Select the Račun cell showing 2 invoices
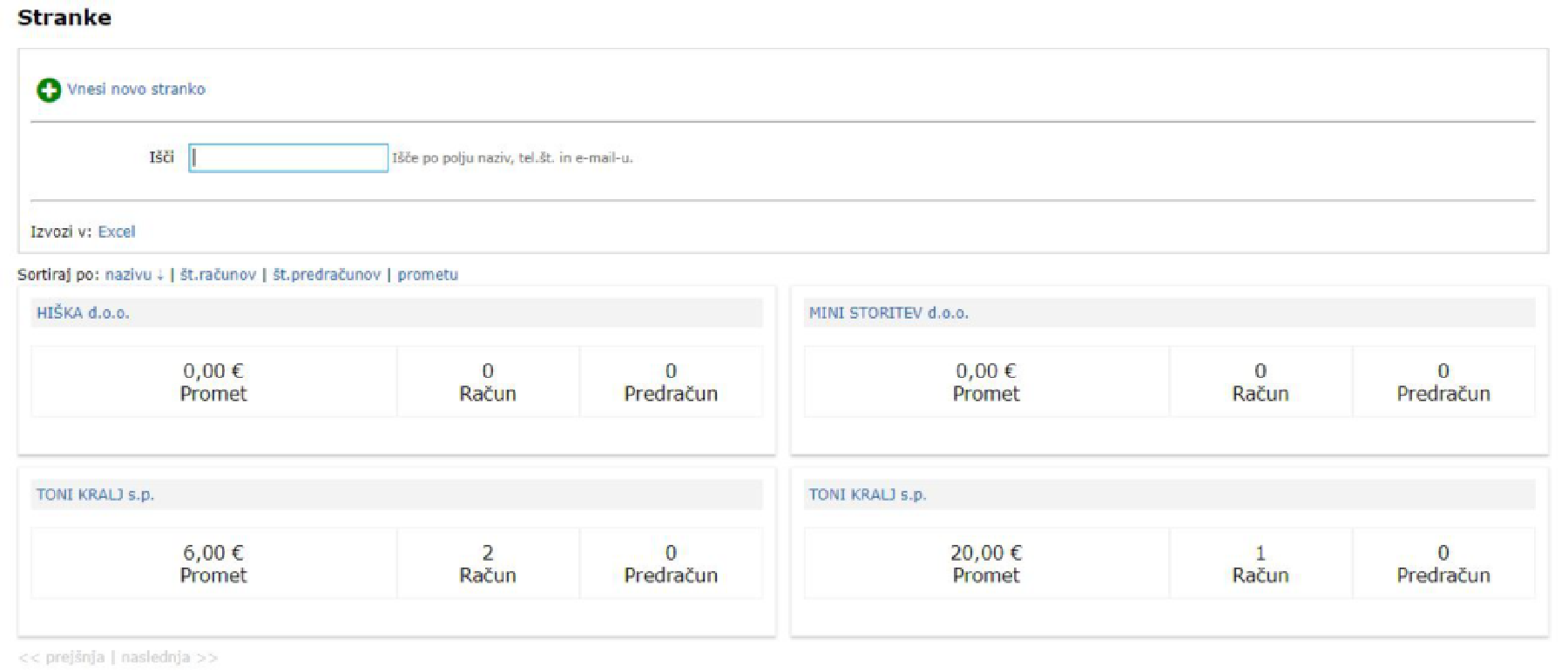The image size is (1568, 672). (488, 563)
